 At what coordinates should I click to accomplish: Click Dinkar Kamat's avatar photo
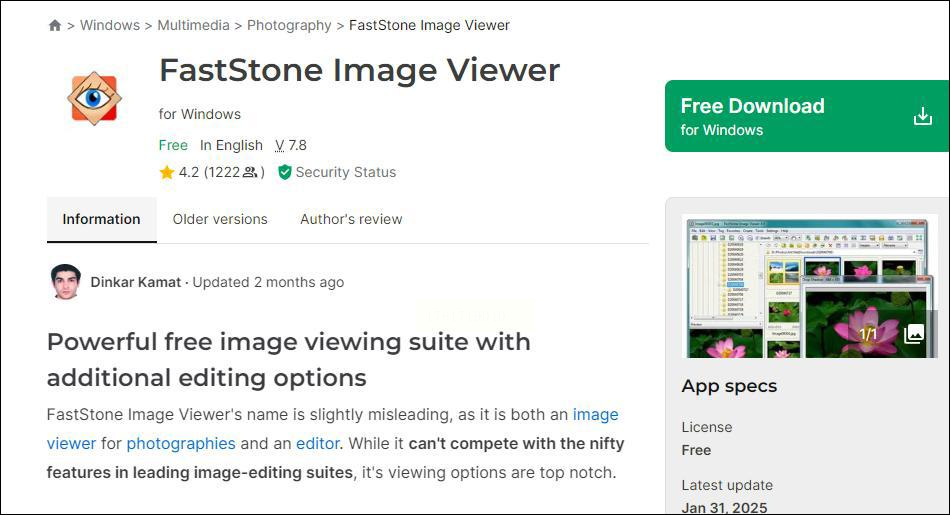pyautogui.click(x=65, y=282)
